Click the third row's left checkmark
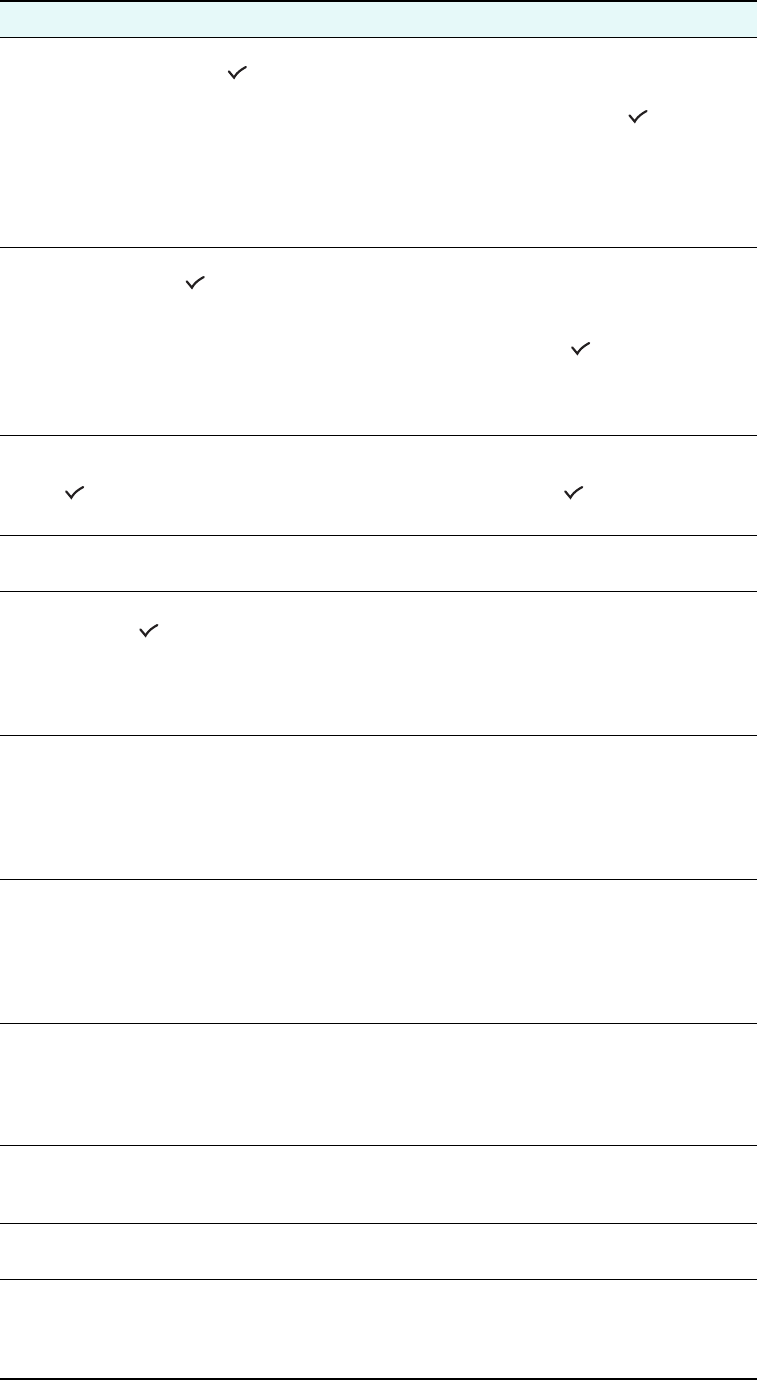The height and width of the screenshot is (1380, 757). coord(71,493)
